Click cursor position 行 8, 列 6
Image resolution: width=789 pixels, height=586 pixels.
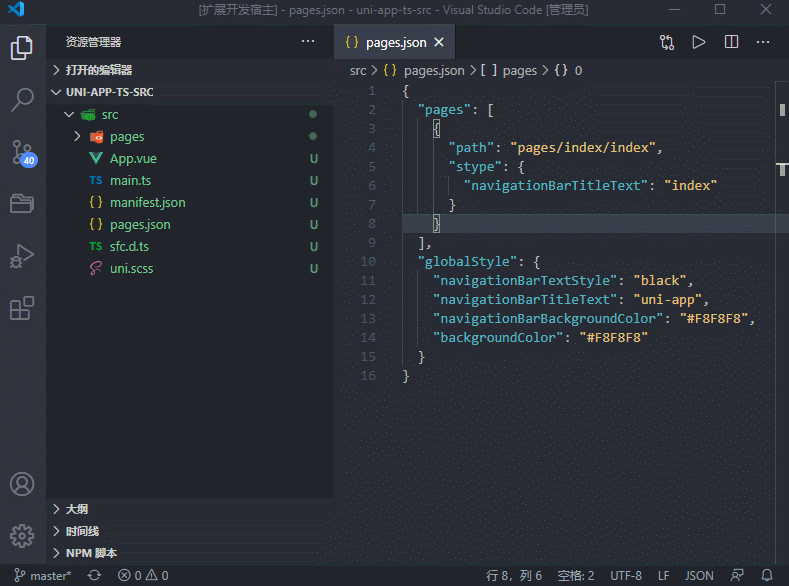pos(514,575)
